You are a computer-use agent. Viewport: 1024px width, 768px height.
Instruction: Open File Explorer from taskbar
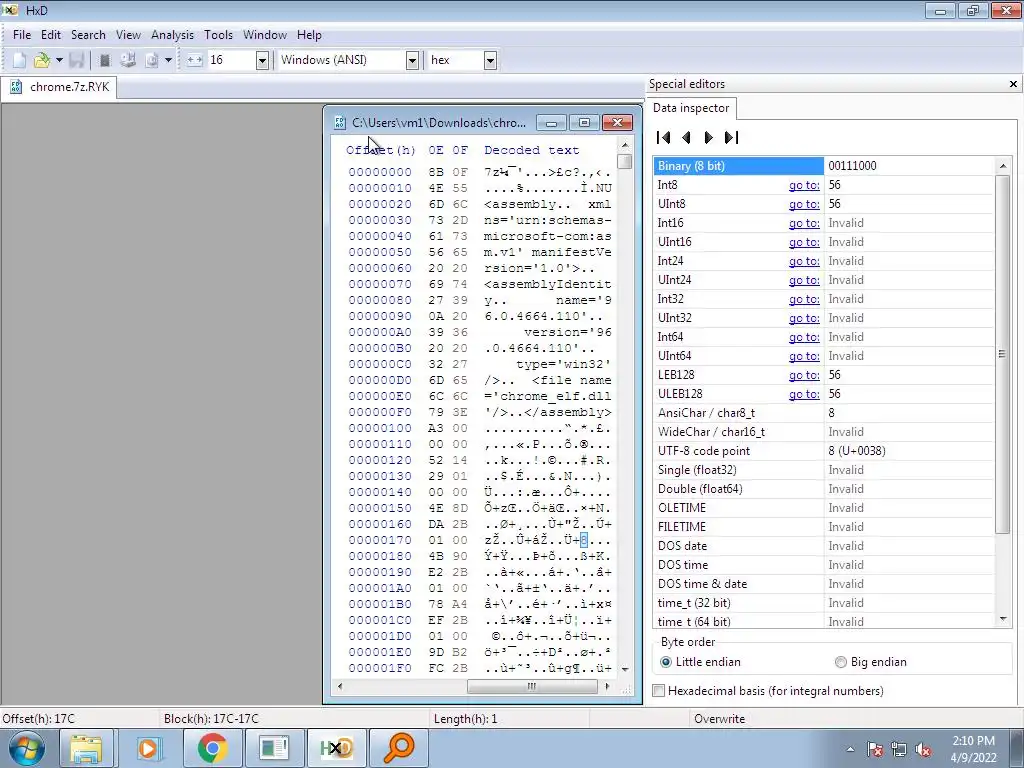(x=86, y=748)
